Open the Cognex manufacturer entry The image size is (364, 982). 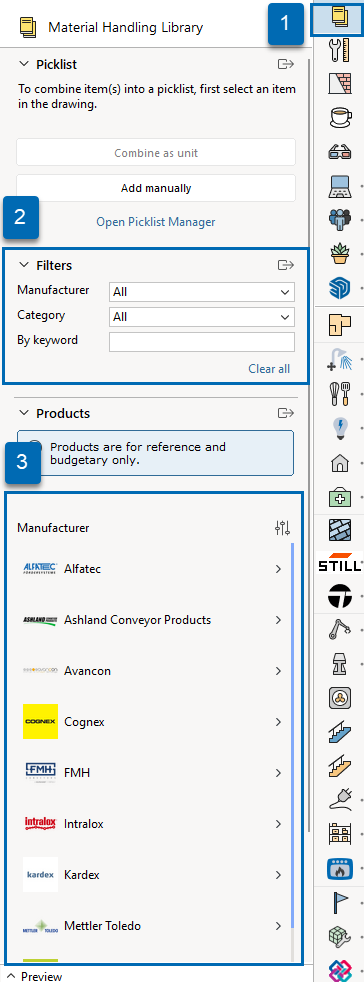[152, 721]
